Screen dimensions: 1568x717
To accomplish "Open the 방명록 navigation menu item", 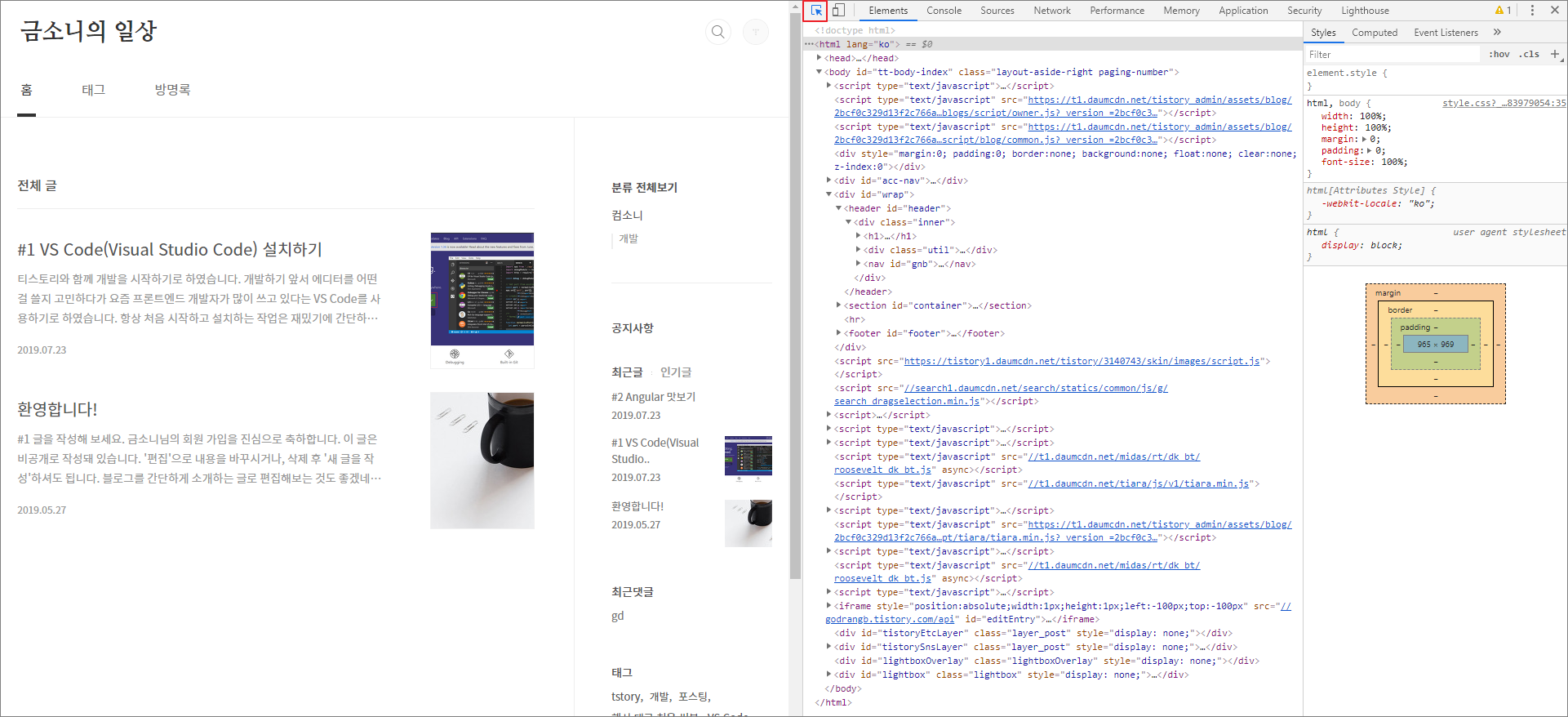I will pos(172,90).
